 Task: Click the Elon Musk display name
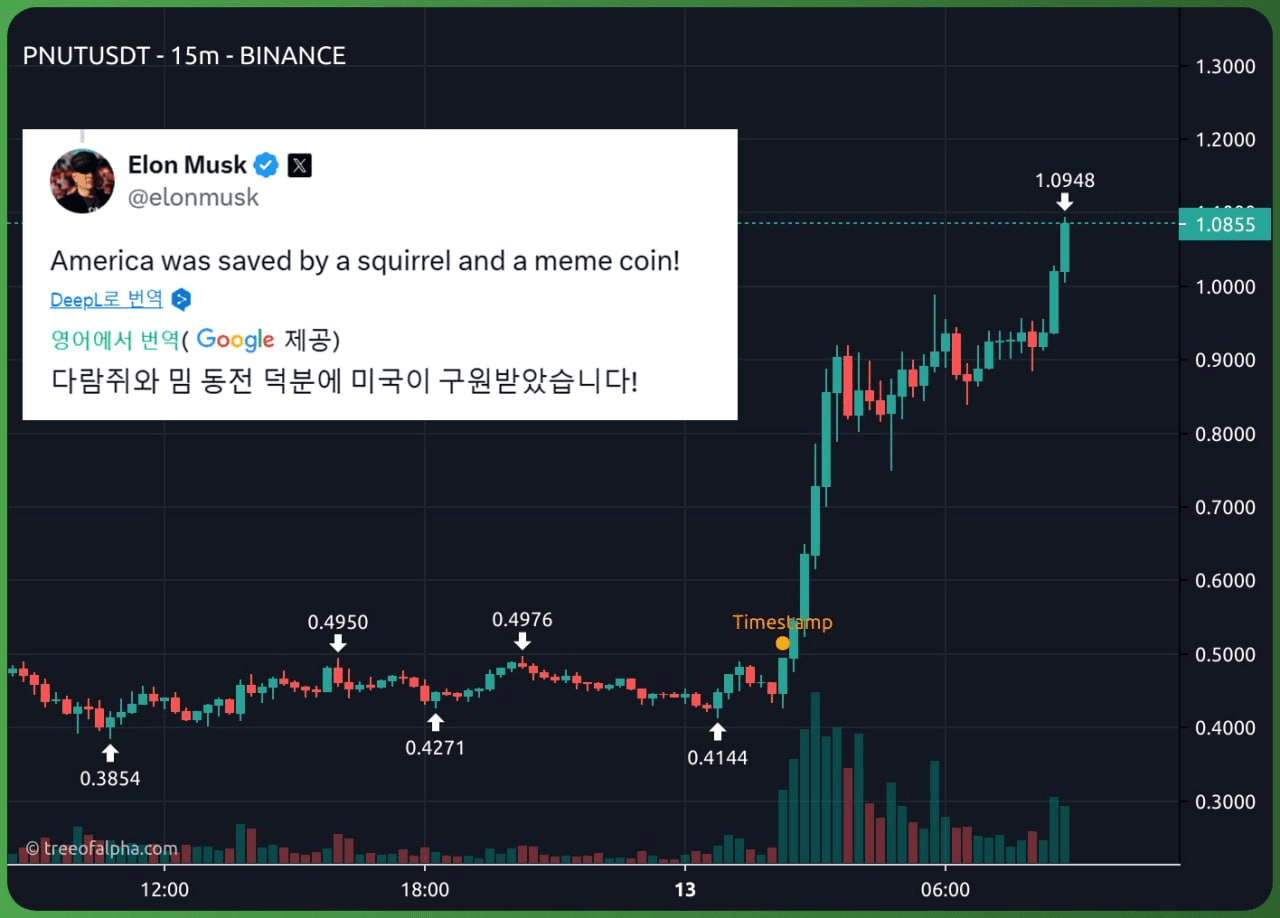point(187,165)
